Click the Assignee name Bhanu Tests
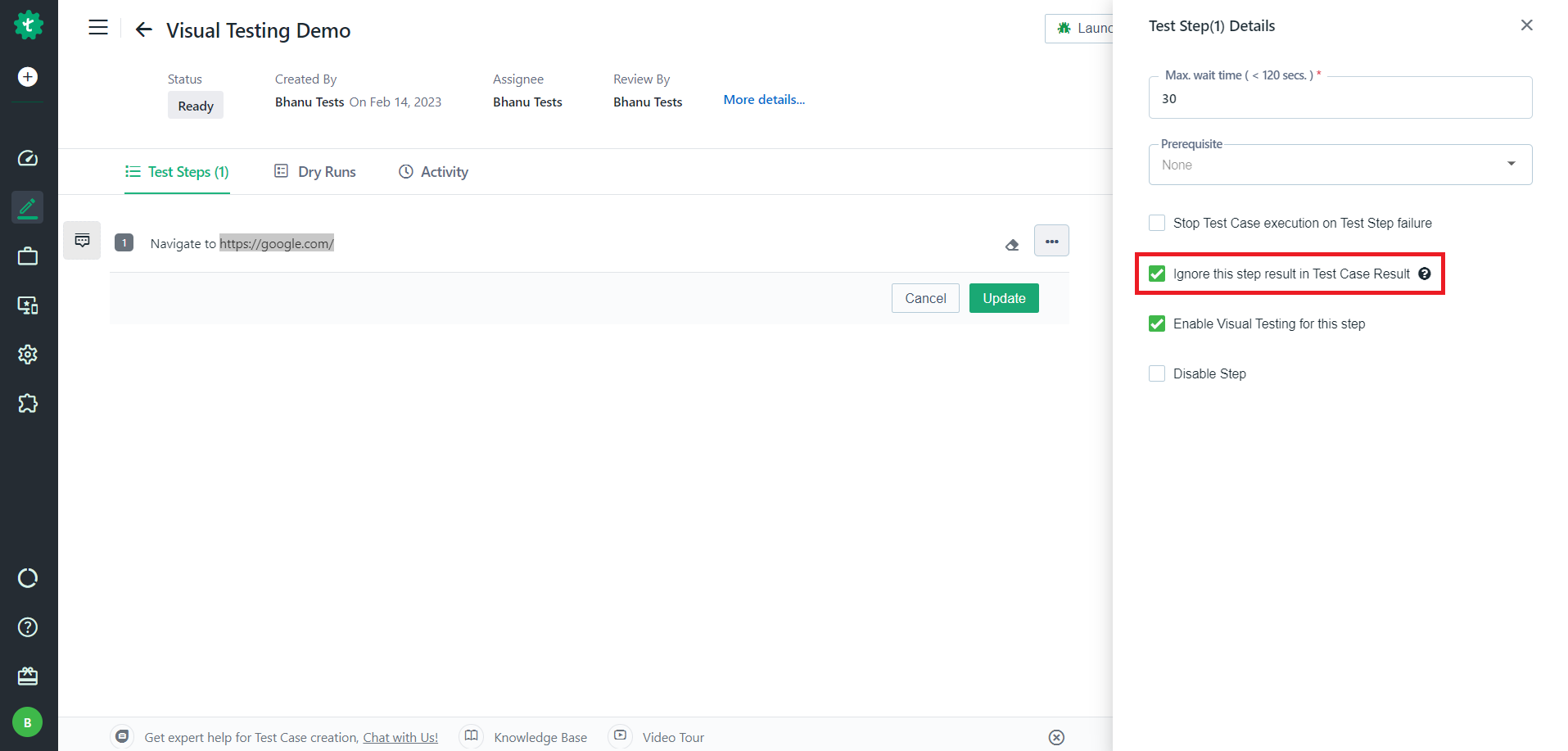1568x751 pixels. 527,102
